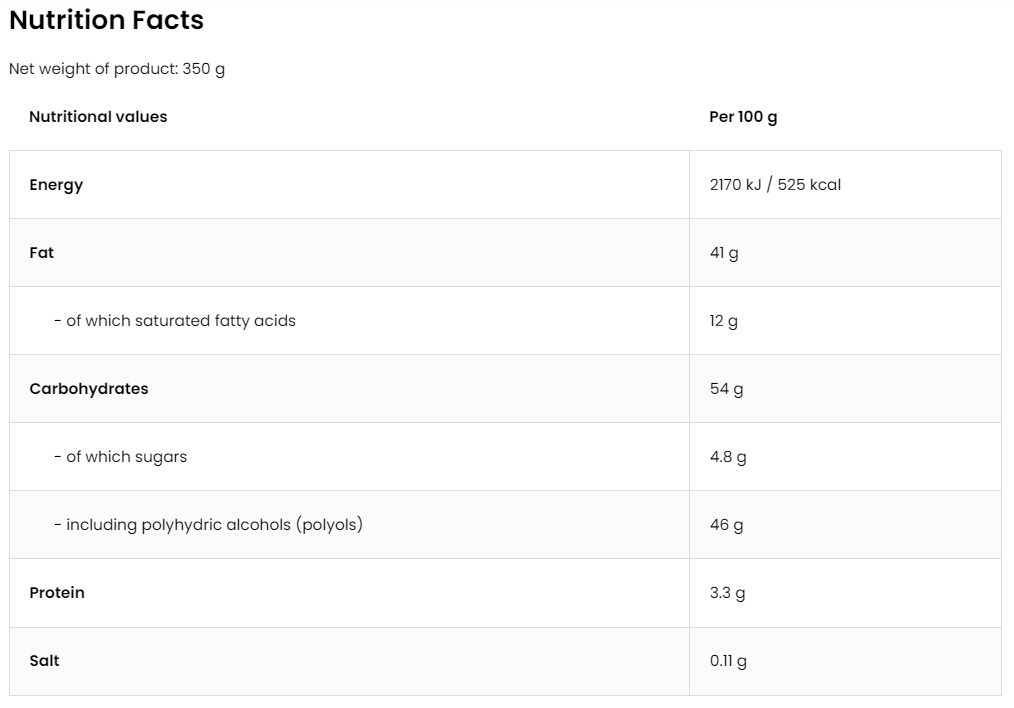The height and width of the screenshot is (708, 1014).
Task: Click the 2170 kJ / 525 kcal value
Action: tap(775, 184)
